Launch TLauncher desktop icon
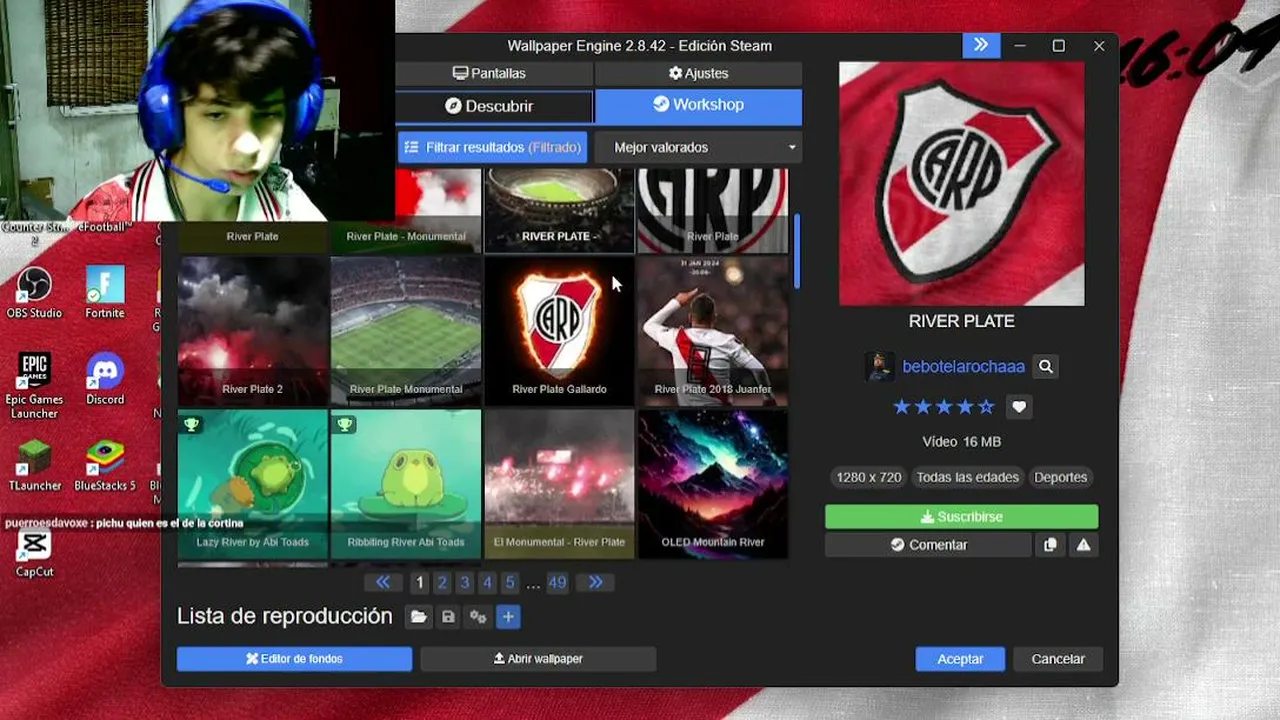The width and height of the screenshot is (1280, 720). point(35,466)
